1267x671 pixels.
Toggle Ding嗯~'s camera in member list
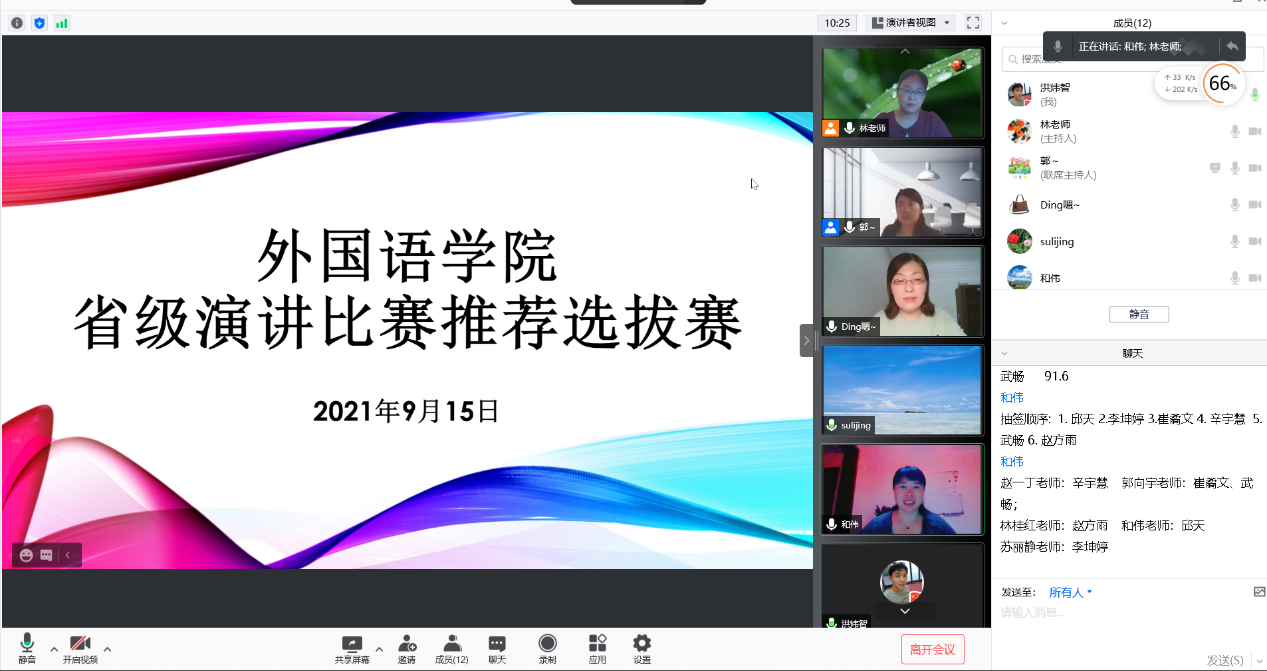click(x=1254, y=204)
